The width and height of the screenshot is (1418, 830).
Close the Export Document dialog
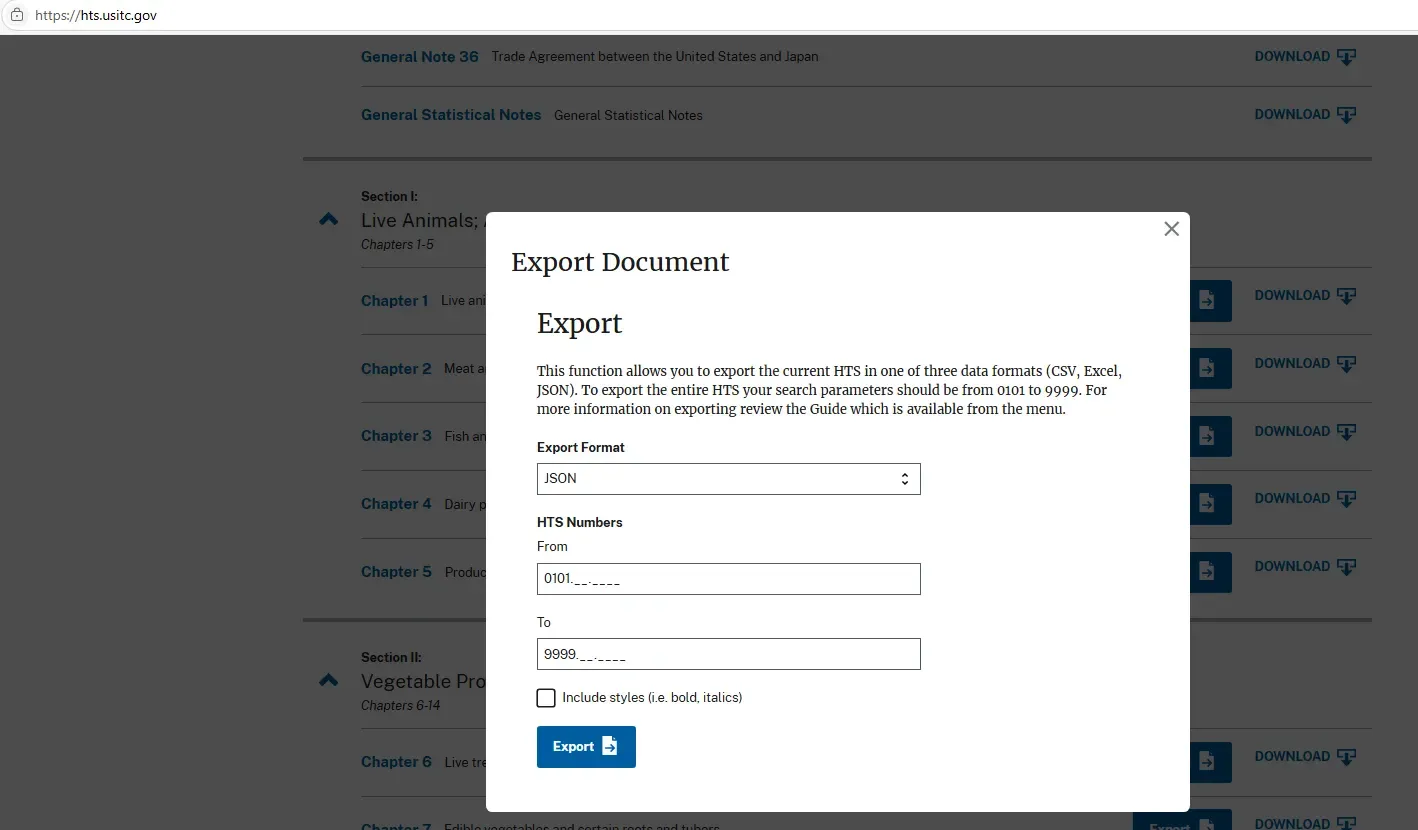pos(1171,229)
